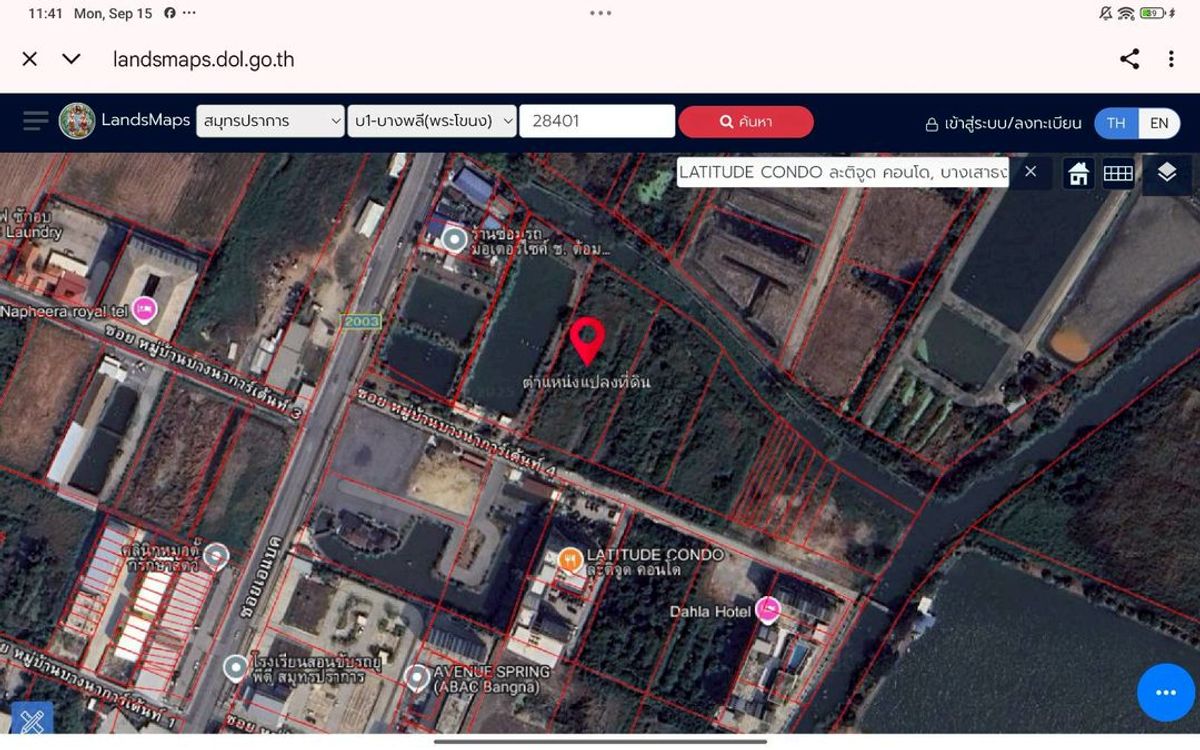Switch language to EN
This screenshot has width=1200, height=750.
1159,123
